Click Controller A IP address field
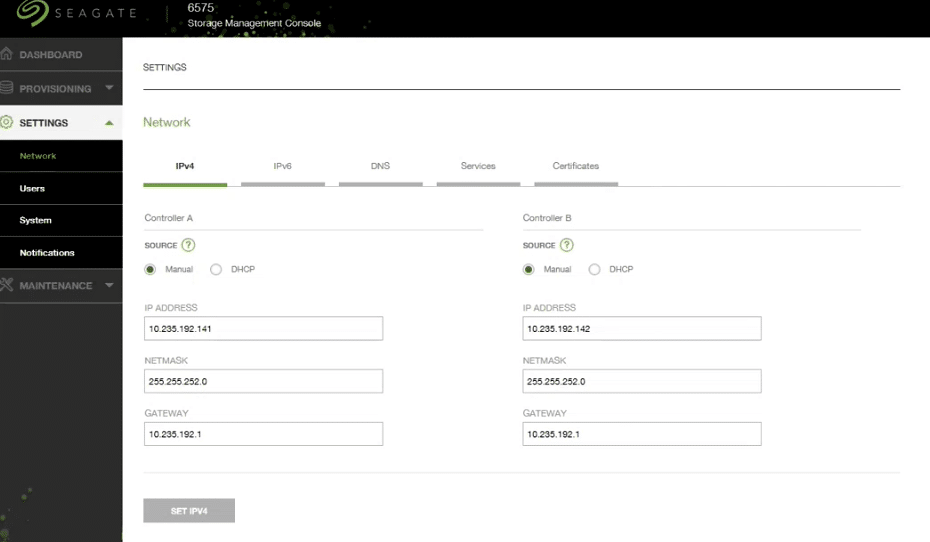Screen dimensions: 930x542 [x=263, y=329]
